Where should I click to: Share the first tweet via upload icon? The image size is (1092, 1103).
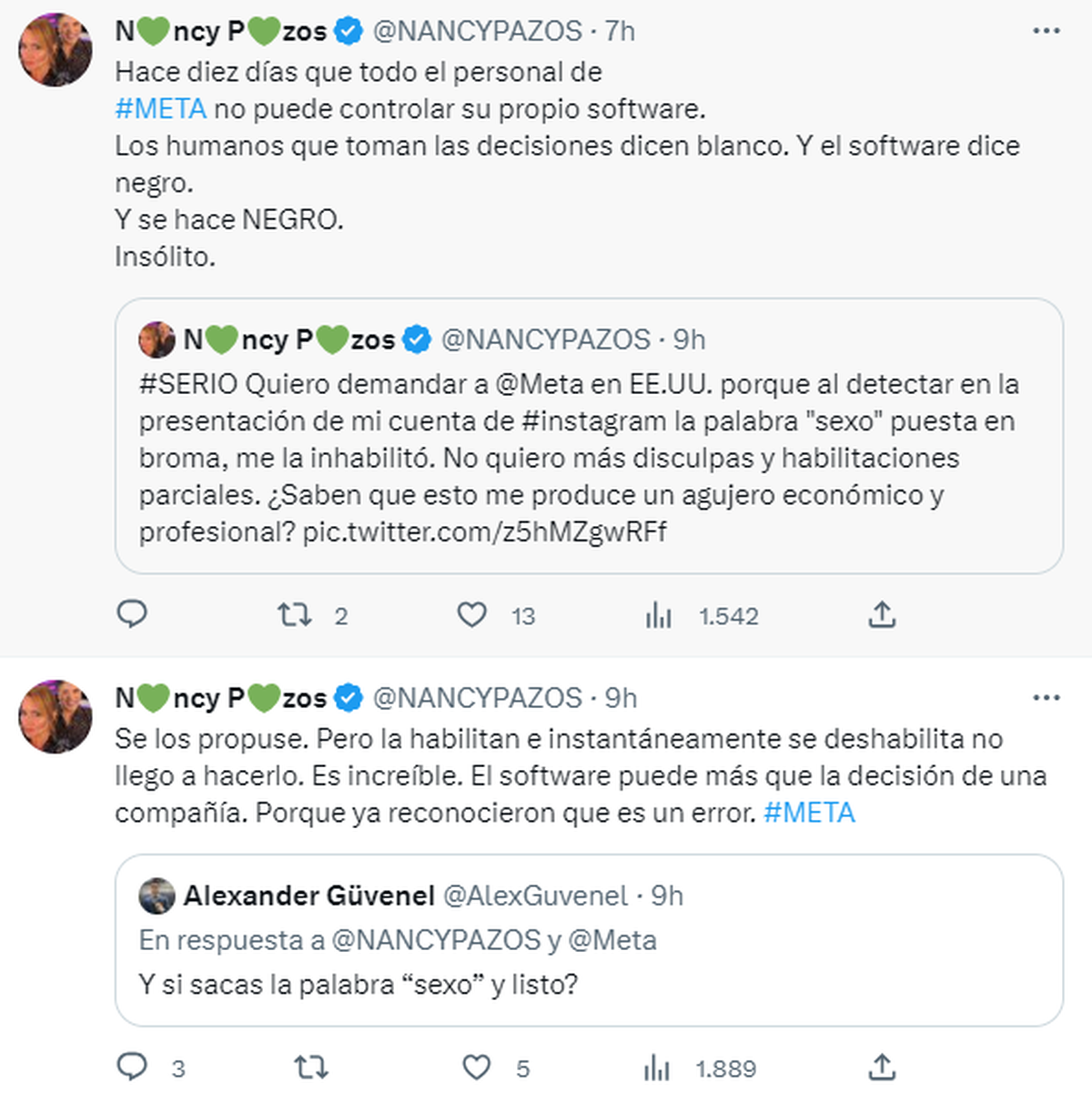coord(882,616)
